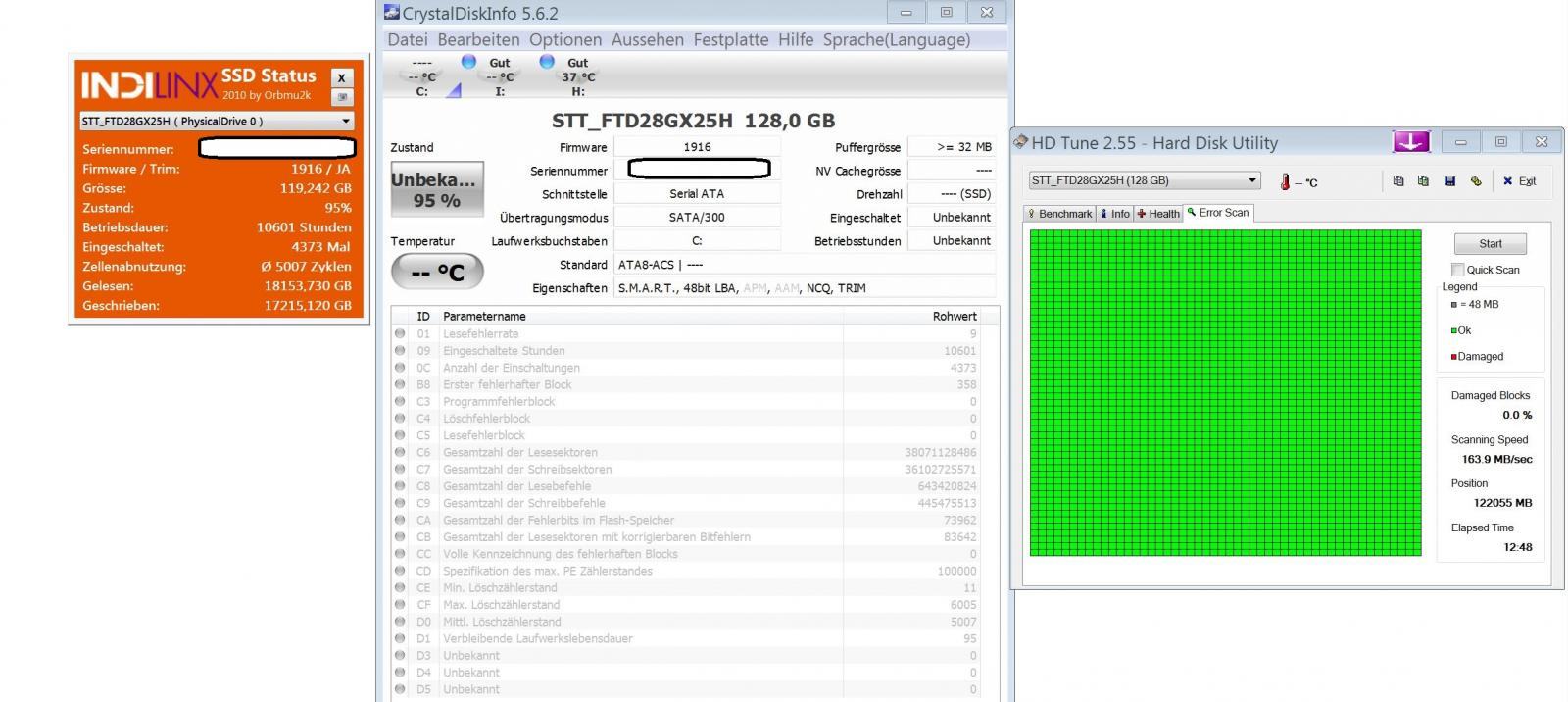
Task: Open the Festplatte menu
Action: point(731,40)
